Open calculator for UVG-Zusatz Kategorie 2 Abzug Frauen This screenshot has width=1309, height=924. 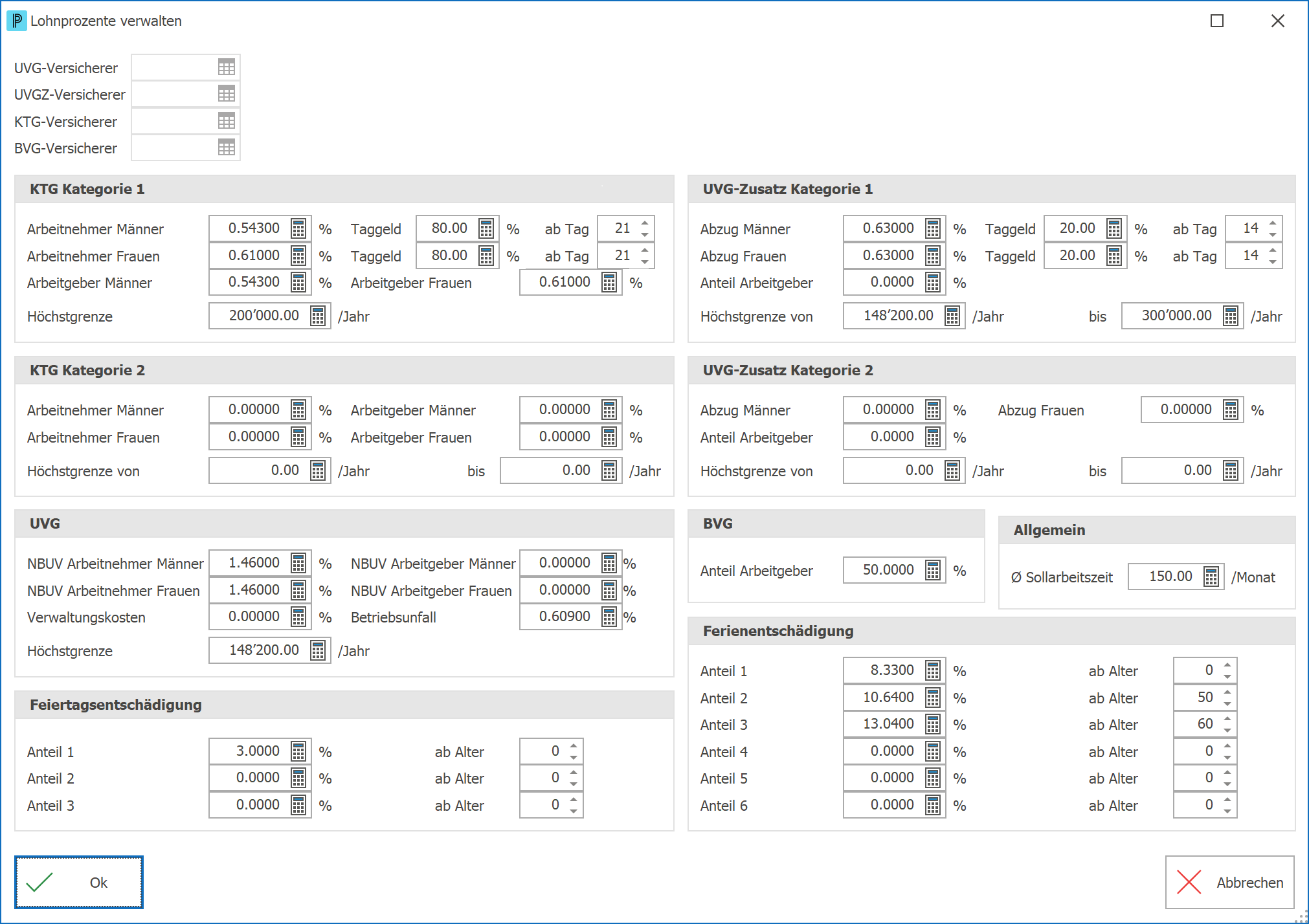tap(1231, 410)
